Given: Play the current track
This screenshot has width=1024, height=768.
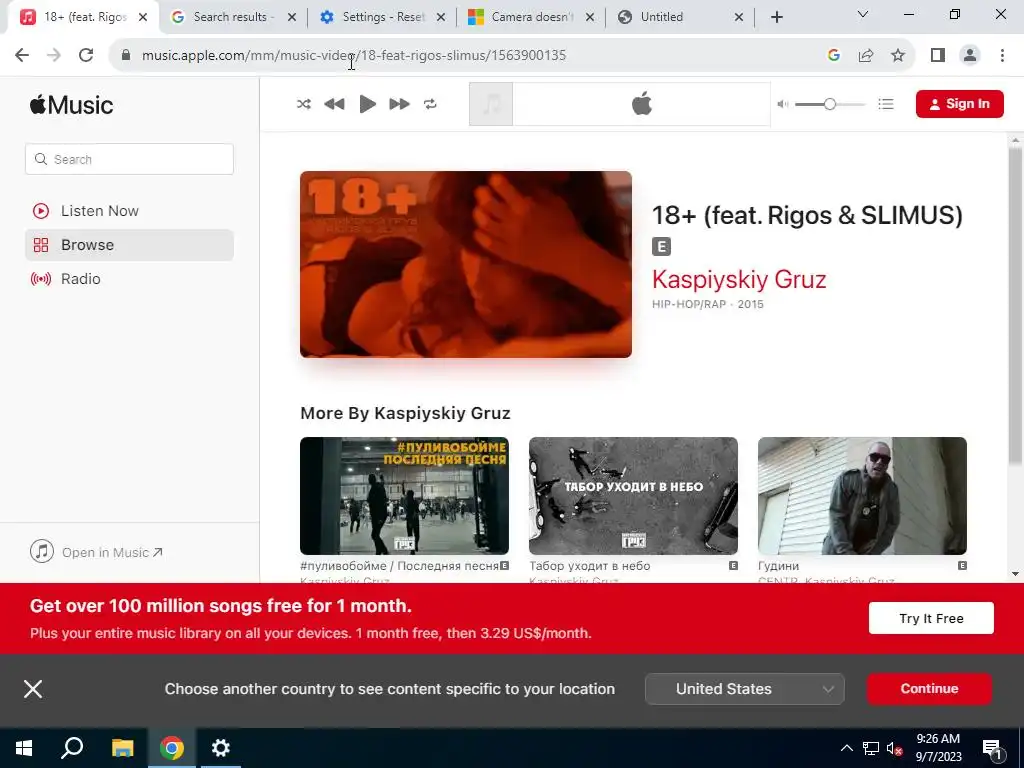Looking at the screenshot, I should point(368,104).
